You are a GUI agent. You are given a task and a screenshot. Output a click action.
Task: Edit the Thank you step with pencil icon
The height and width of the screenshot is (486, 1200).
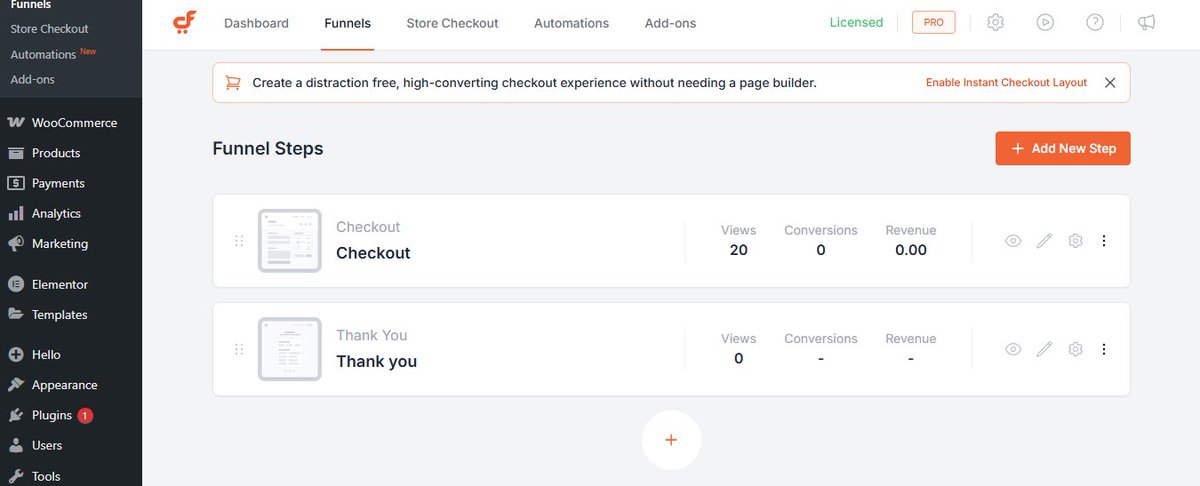click(1044, 349)
